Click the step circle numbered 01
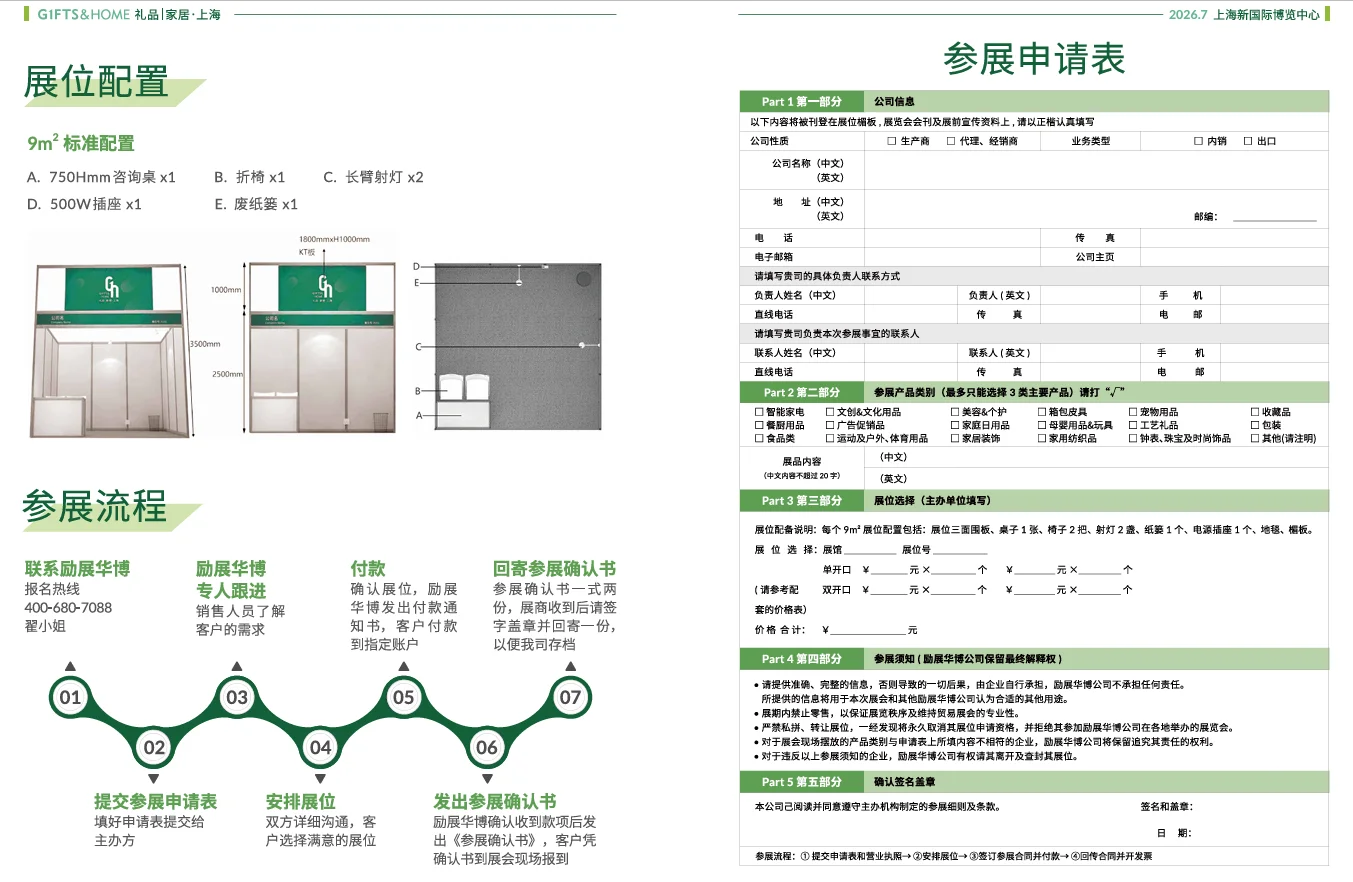The height and width of the screenshot is (882, 1353). click(69, 697)
